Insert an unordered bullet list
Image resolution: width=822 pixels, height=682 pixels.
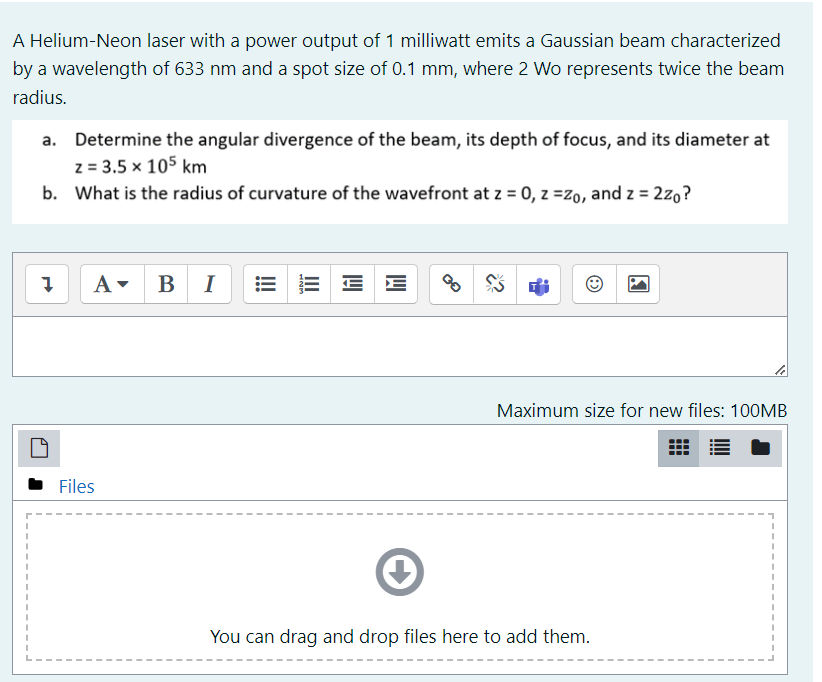265,284
